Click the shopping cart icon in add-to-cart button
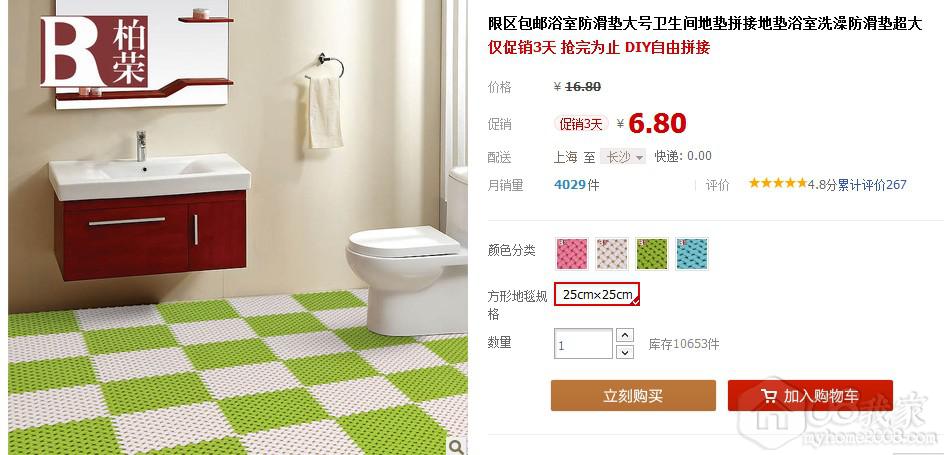944x455 pixels. [x=769, y=396]
